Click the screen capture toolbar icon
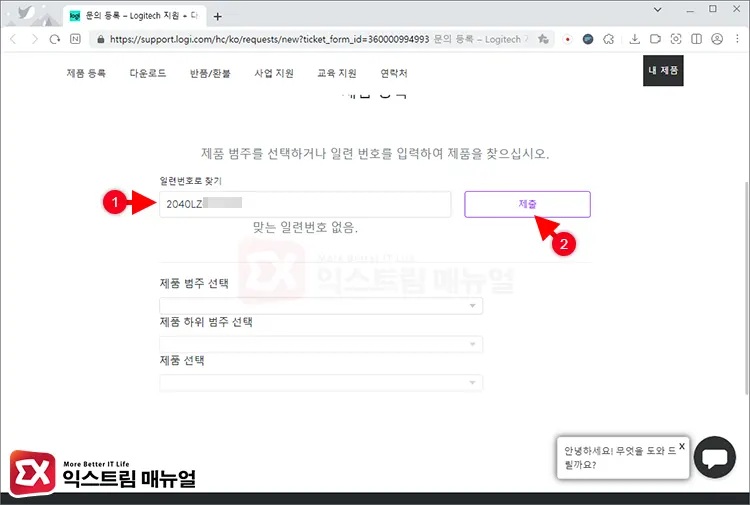The image size is (750, 505). tap(675, 39)
